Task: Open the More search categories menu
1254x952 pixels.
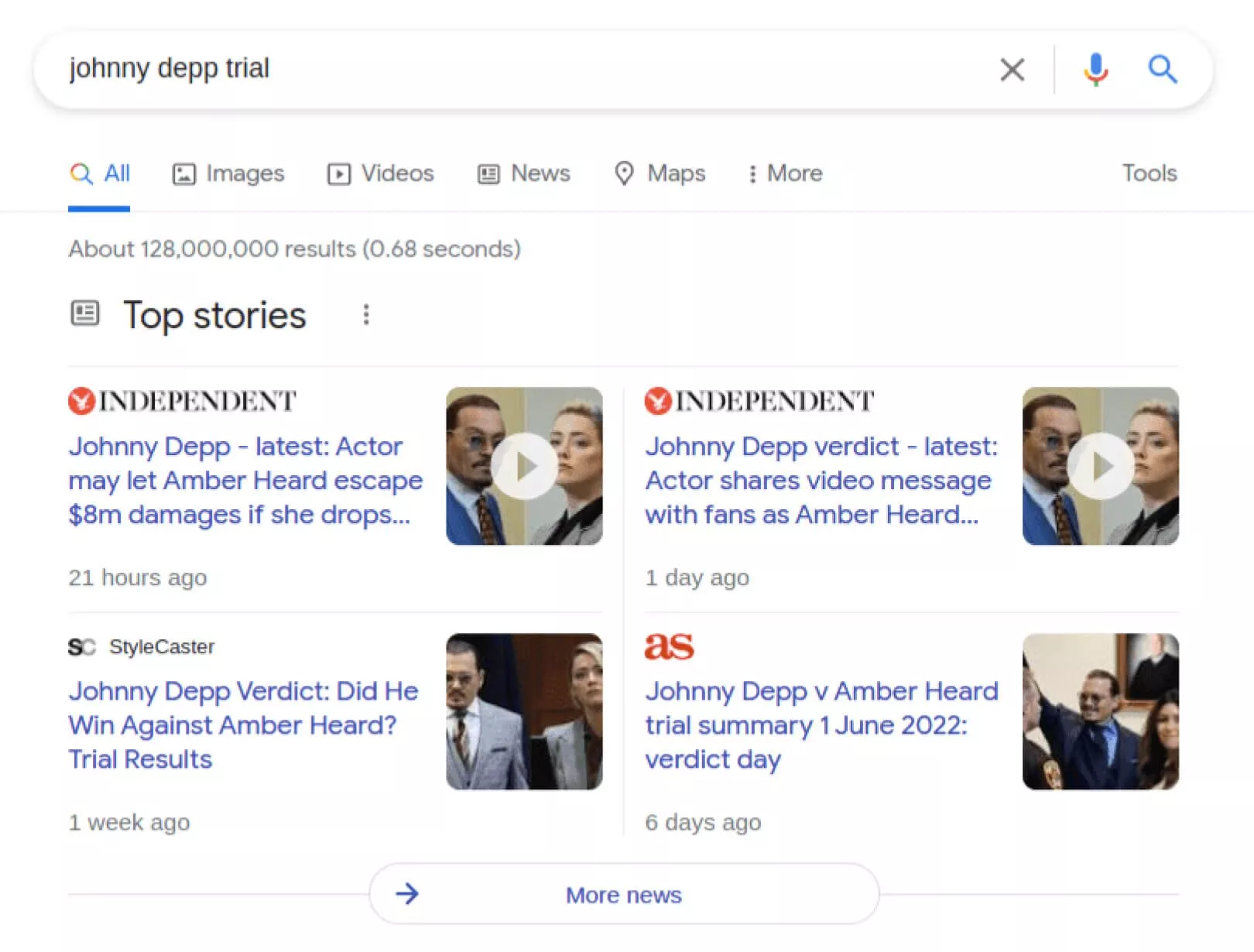Action: click(785, 173)
